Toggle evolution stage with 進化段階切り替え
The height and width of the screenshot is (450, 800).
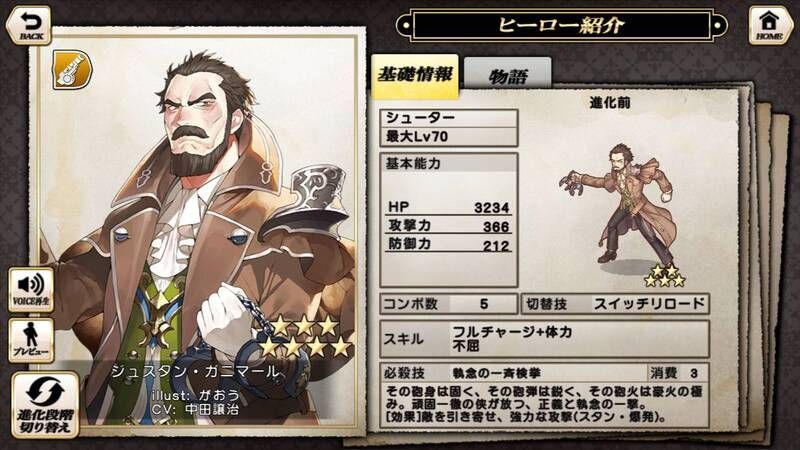[x=45, y=405]
